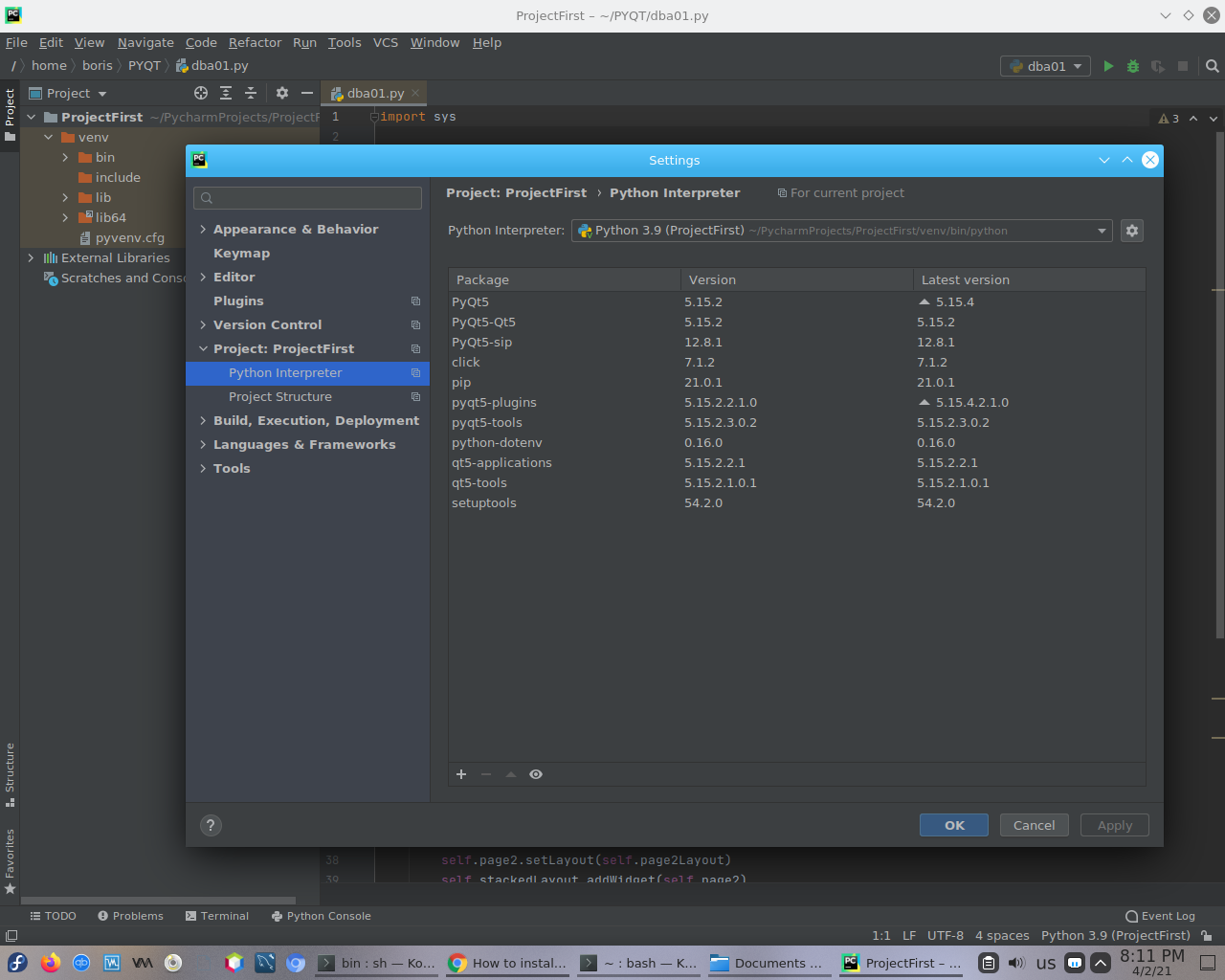This screenshot has height=980, width=1225.
Task: Click Project breadcrumb Project: ProjectFirst
Action: pos(516,193)
